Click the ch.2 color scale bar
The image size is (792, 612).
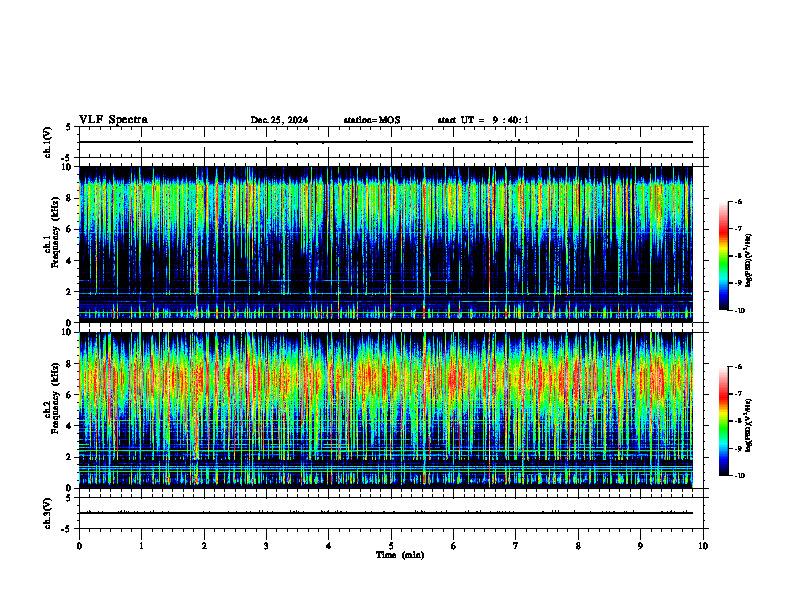pos(723,421)
